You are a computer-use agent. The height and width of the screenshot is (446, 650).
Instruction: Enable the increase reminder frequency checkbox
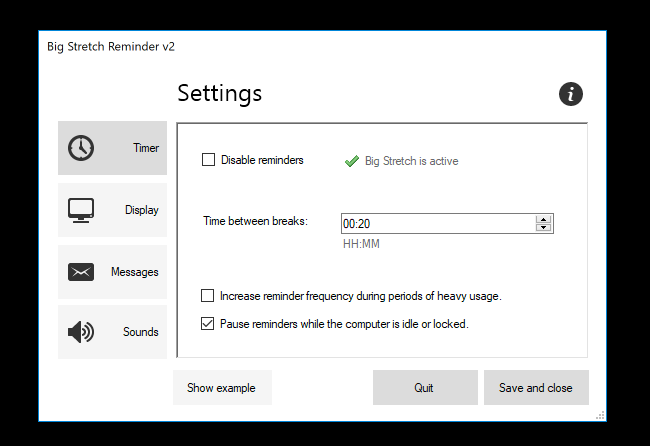[207, 296]
